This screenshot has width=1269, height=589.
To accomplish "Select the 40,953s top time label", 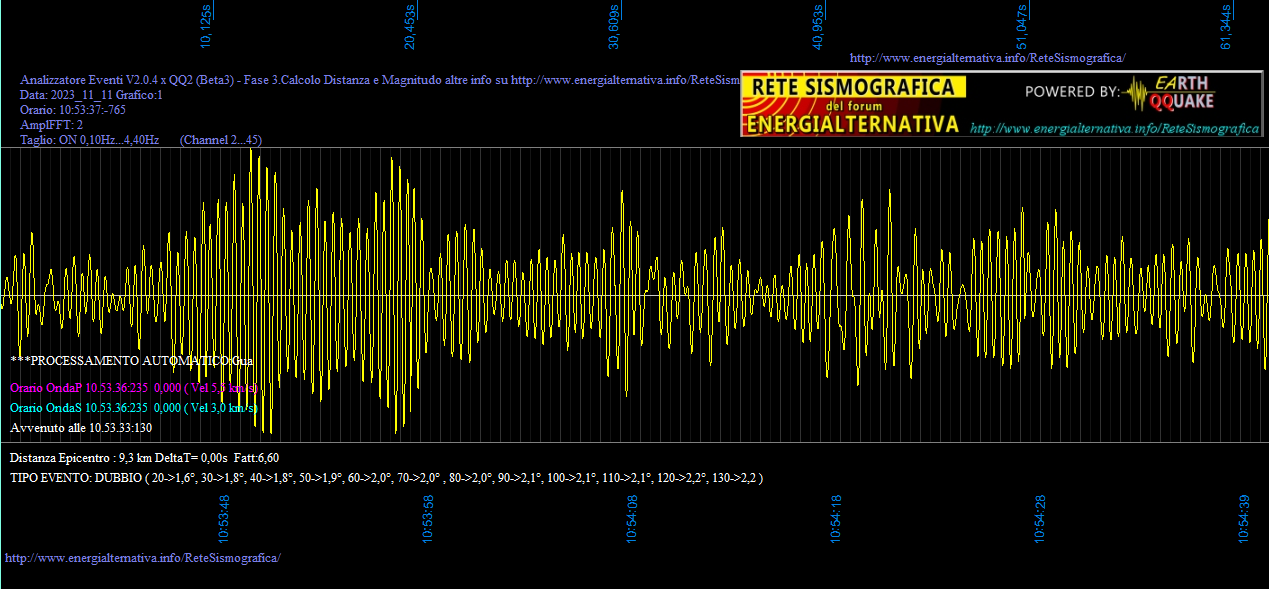I will click(818, 27).
